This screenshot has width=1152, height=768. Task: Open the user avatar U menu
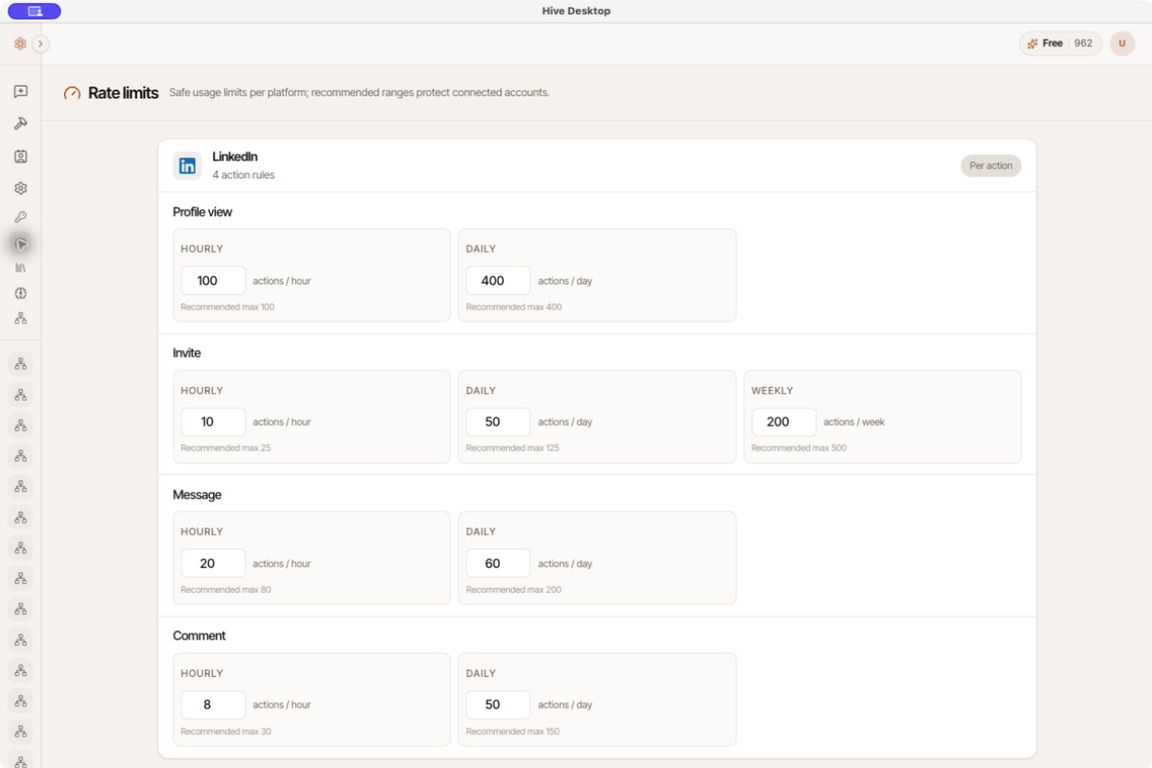1122,43
